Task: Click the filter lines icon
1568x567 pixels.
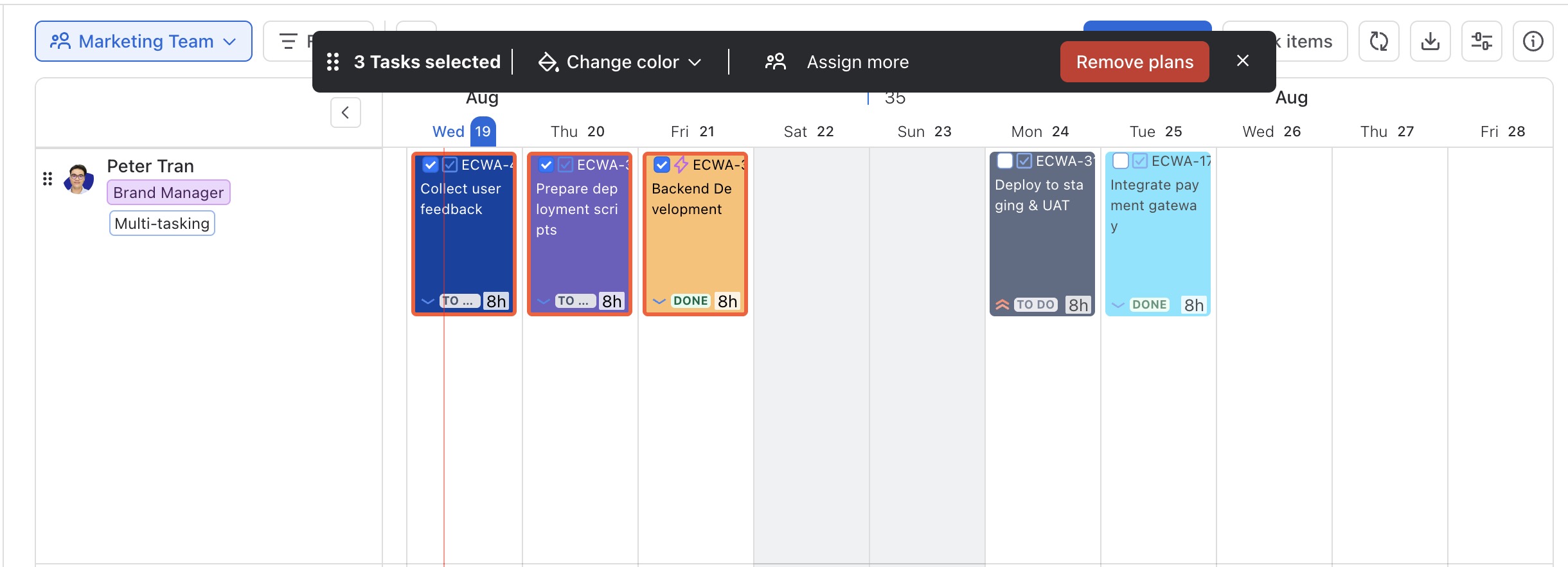Action: 289,41
